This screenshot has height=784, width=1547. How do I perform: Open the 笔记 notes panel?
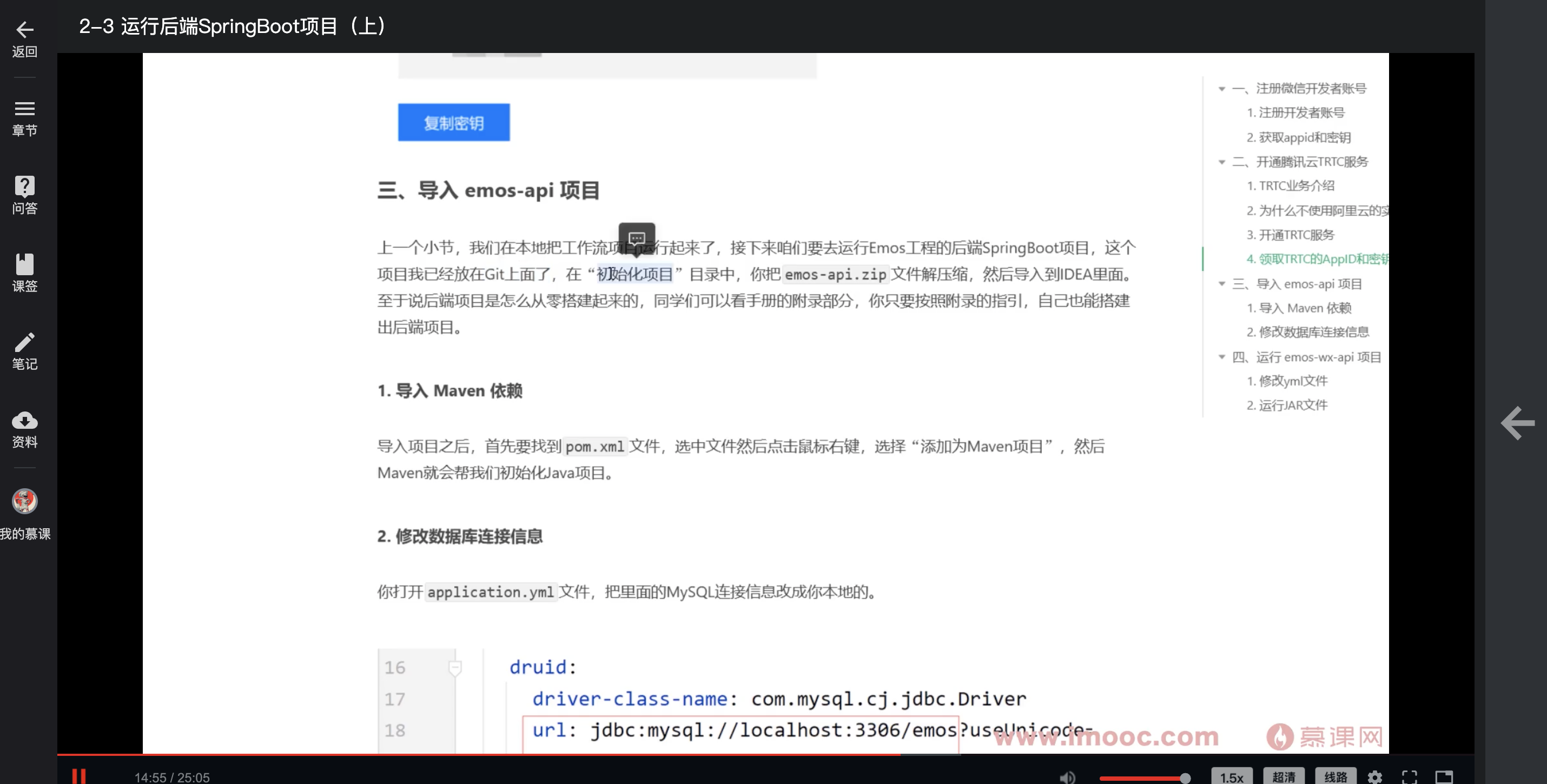24,342
